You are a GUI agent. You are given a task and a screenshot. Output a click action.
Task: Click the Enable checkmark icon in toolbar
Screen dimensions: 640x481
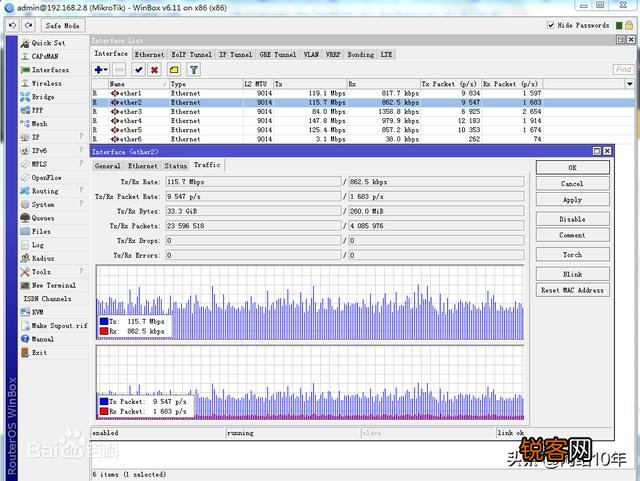(138, 70)
